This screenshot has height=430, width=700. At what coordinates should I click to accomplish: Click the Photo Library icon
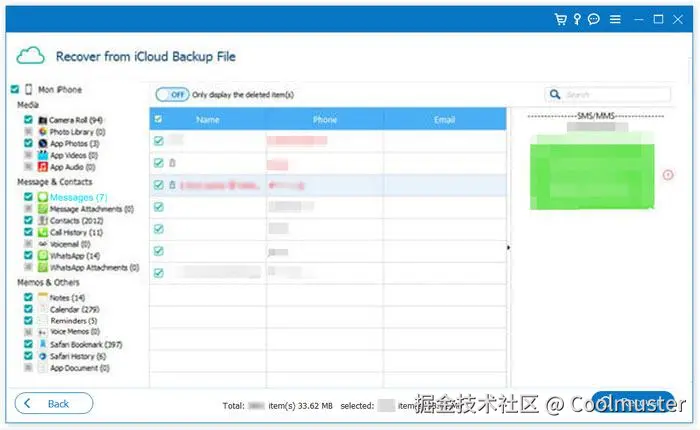click(x=42, y=132)
